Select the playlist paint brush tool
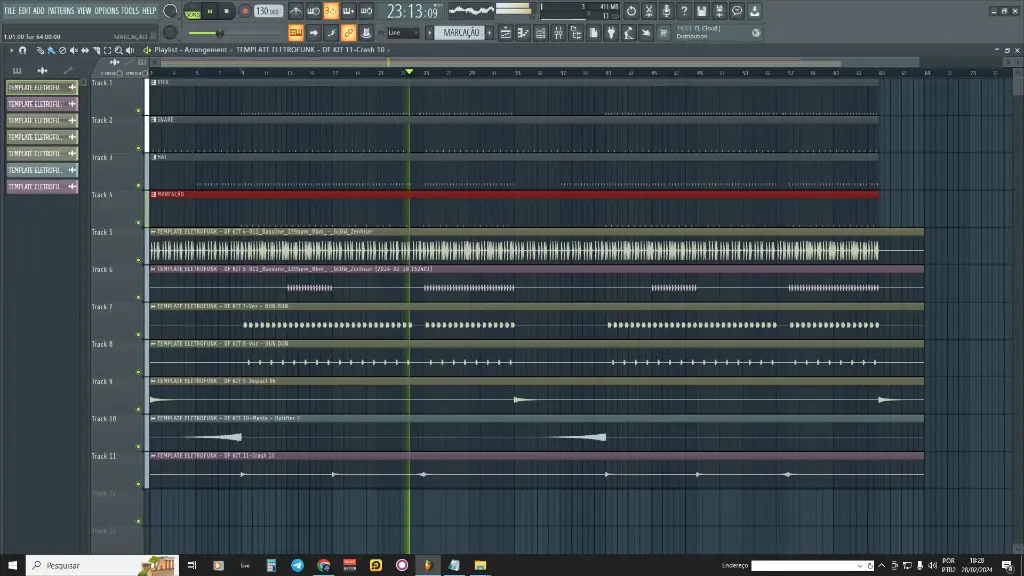 pos(51,50)
